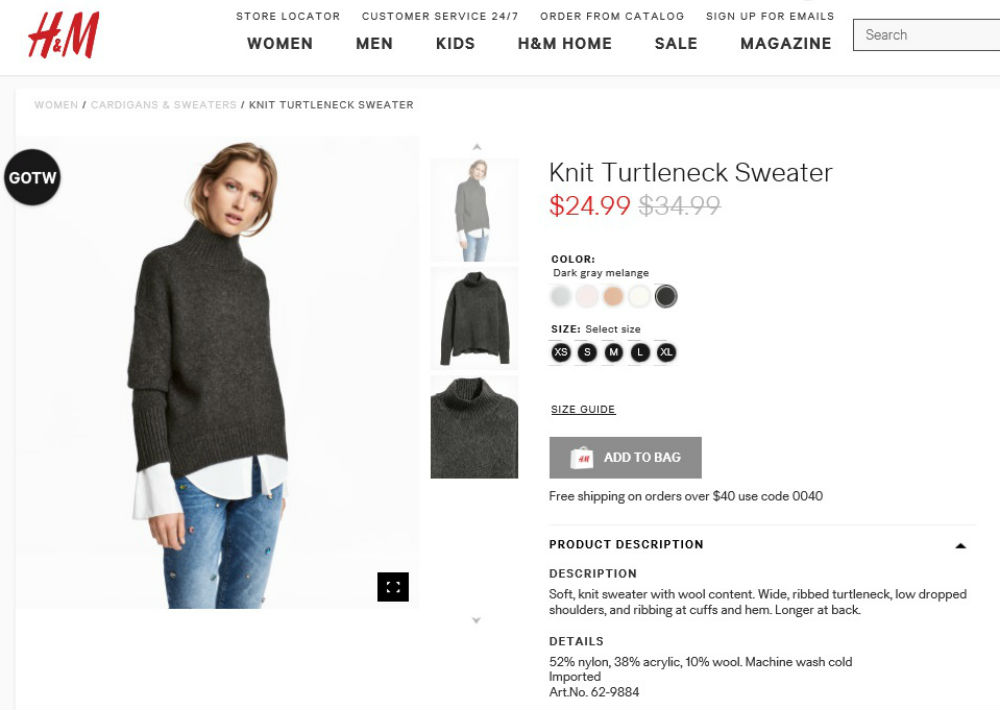
Task: Click the GOTW badge
Action: tap(33, 177)
